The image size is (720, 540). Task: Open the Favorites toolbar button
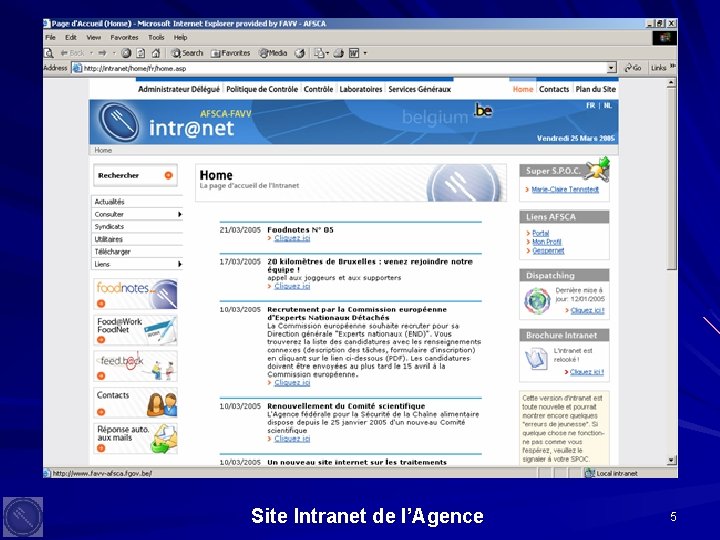[230, 53]
